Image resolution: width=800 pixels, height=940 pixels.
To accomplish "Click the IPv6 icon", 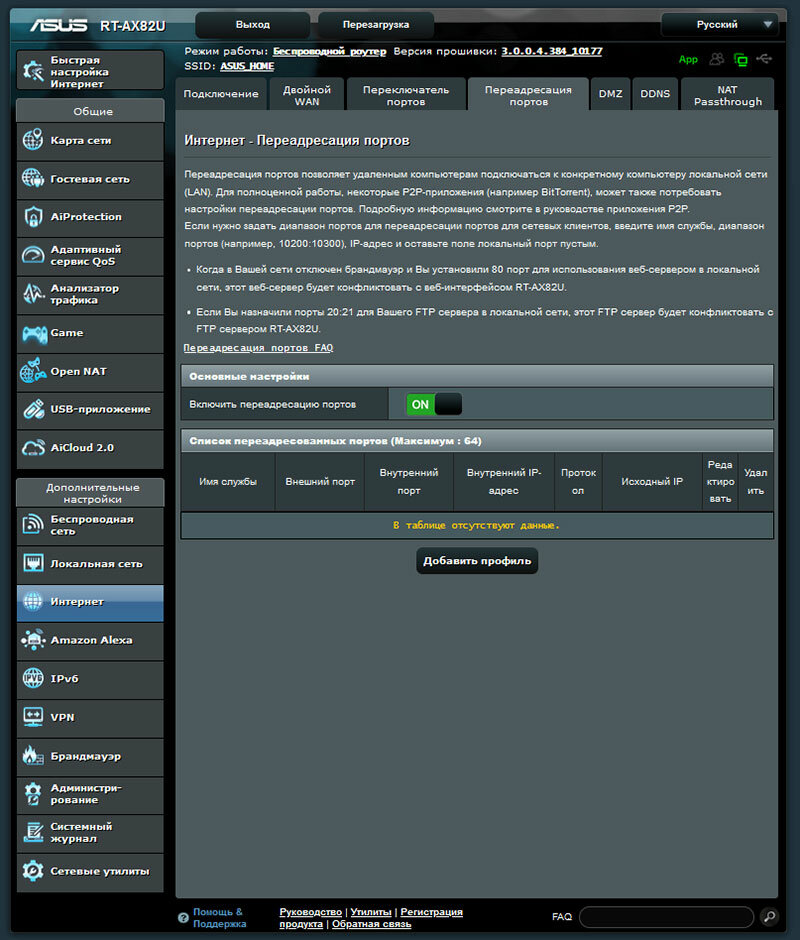I will 33,678.
